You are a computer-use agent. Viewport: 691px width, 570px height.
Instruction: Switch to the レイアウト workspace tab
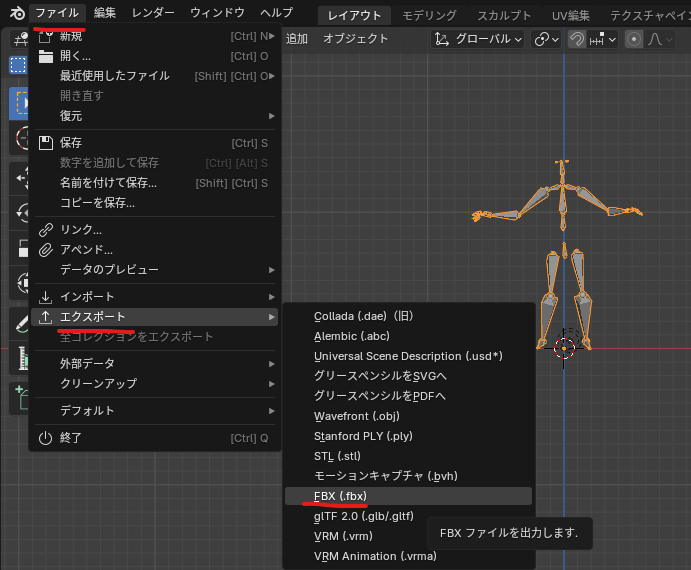[354, 16]
